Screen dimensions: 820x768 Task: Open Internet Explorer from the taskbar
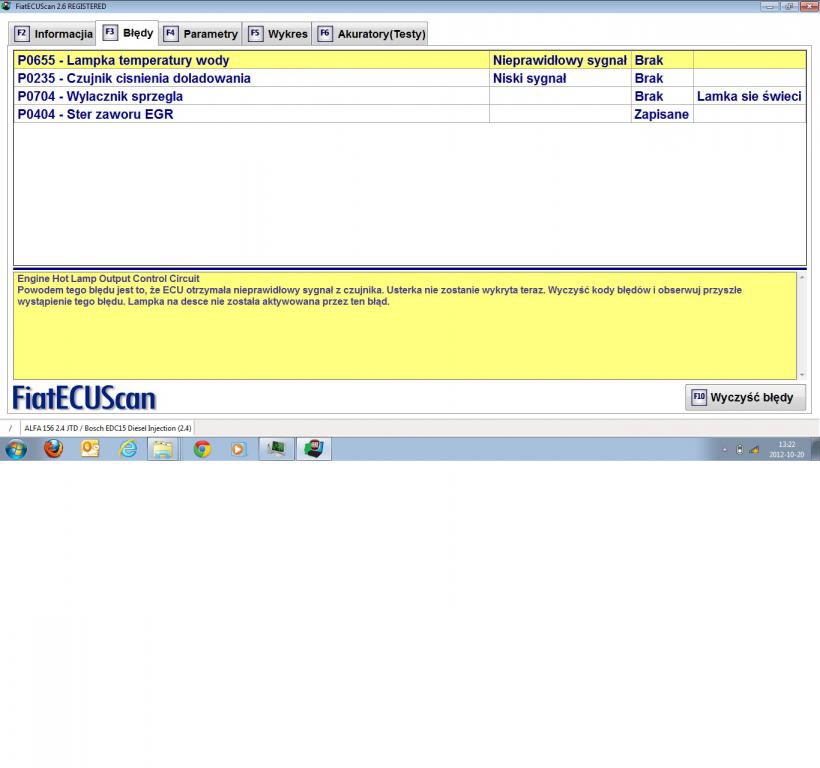[x=128, y=449]
